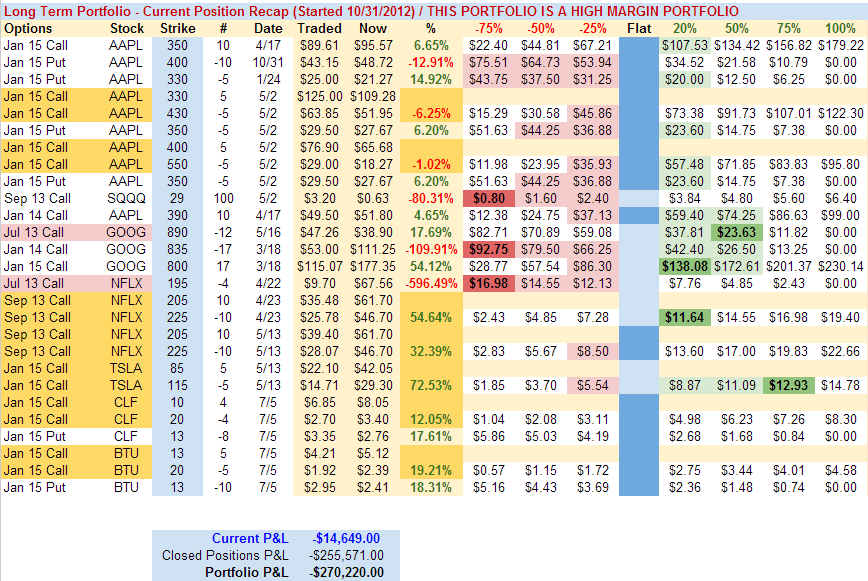Select the green $23.63 cell
This screenshot has width=868, height=581.
(x=735, y=232)
